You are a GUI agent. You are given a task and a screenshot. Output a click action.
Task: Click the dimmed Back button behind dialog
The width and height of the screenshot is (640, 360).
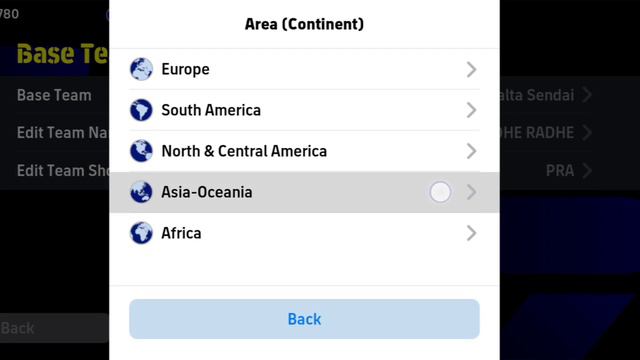coord(54,328)
